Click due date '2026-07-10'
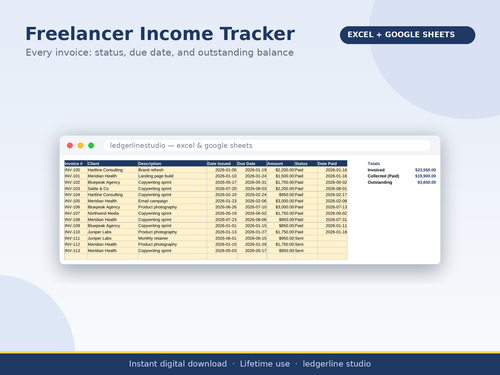 [252, 207]
